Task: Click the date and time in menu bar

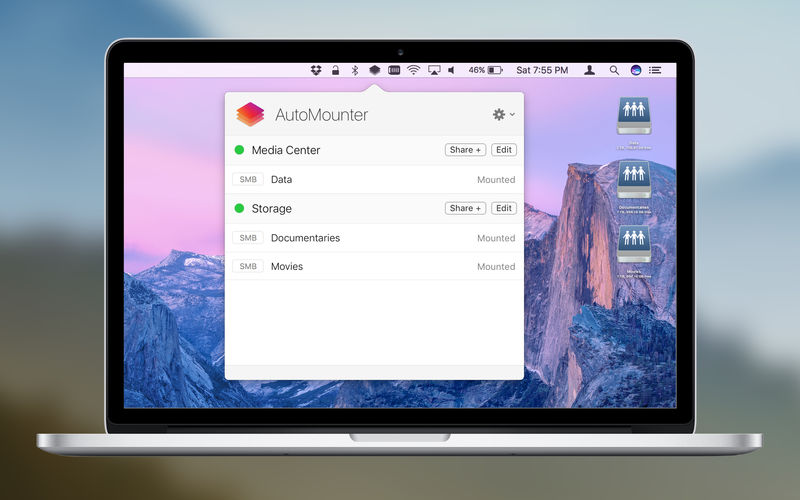Action: [543, 71]
